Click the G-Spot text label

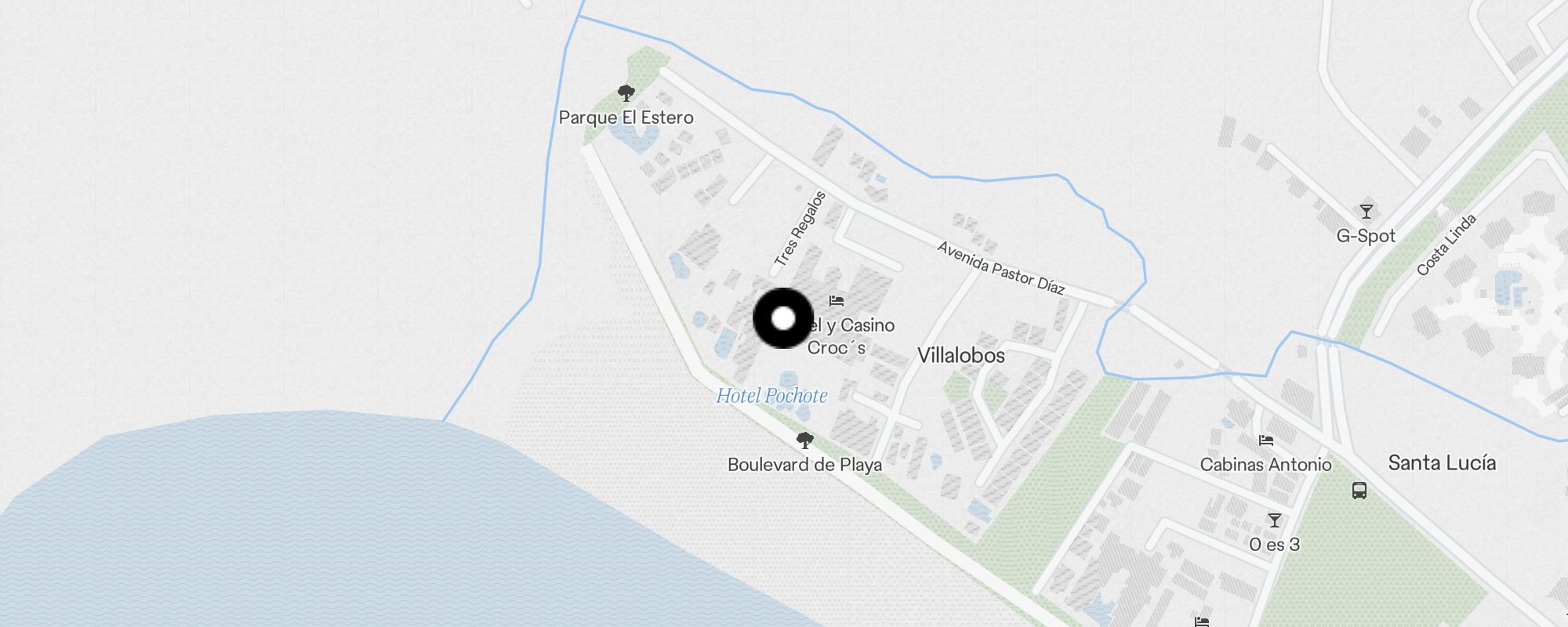point(1366,236)
